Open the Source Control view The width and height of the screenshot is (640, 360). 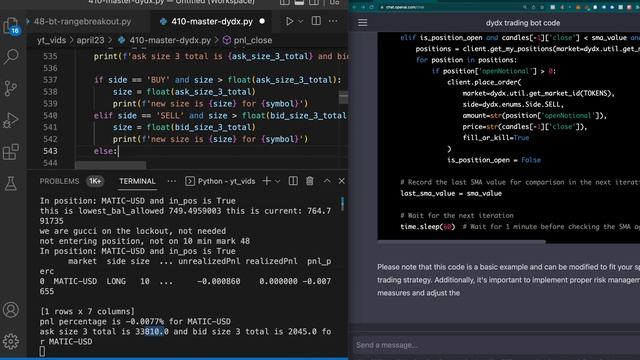(11, 88)
